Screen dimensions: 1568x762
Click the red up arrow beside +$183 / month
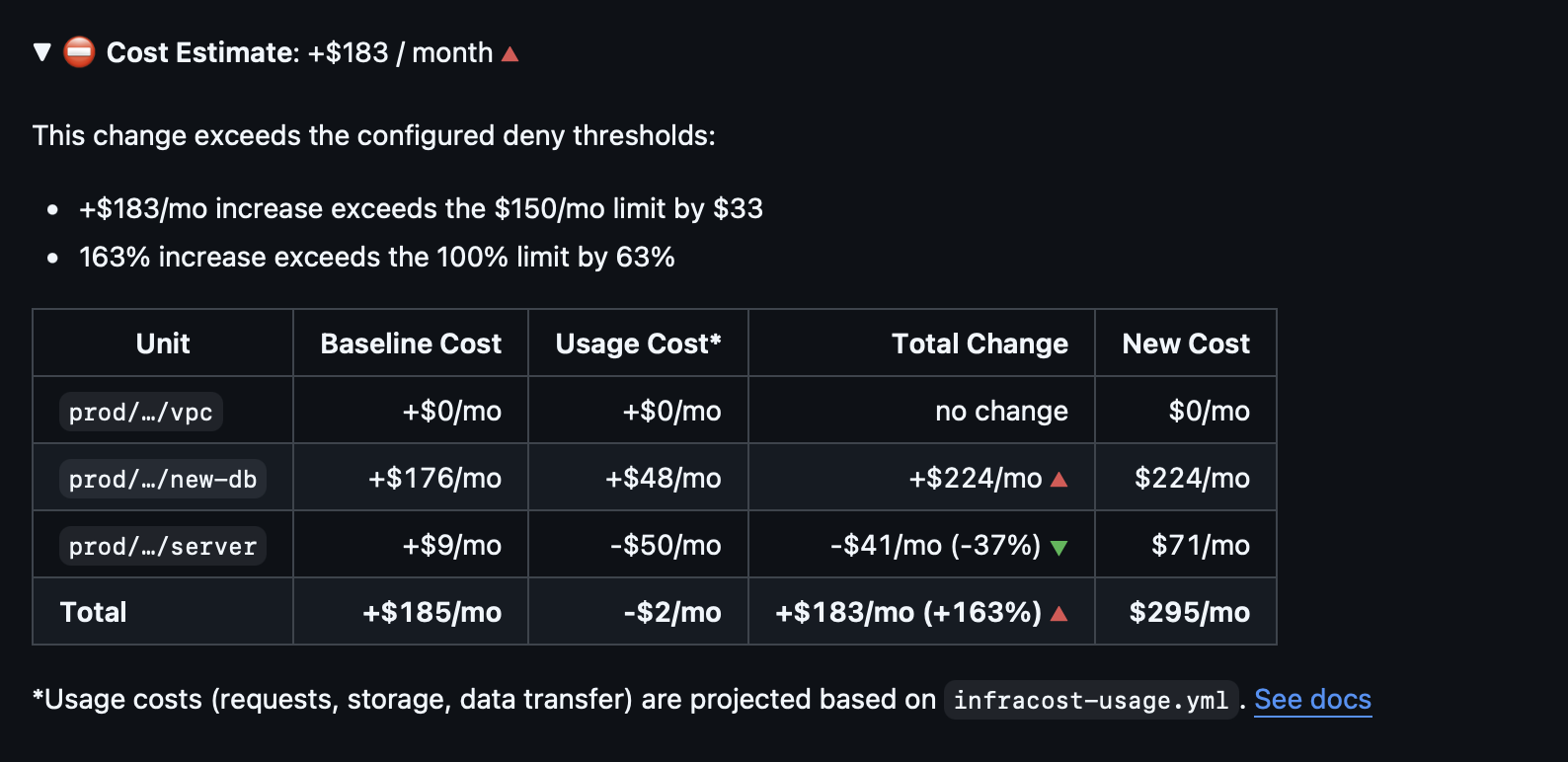(x=510, y=53)
